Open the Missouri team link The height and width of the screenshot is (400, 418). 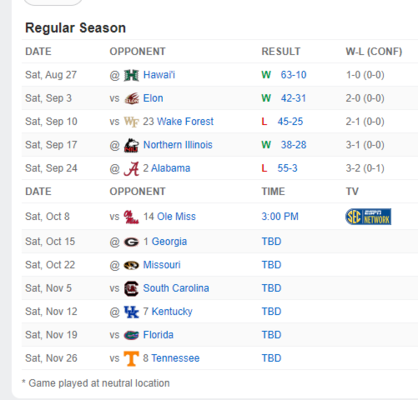coord(162,265)
